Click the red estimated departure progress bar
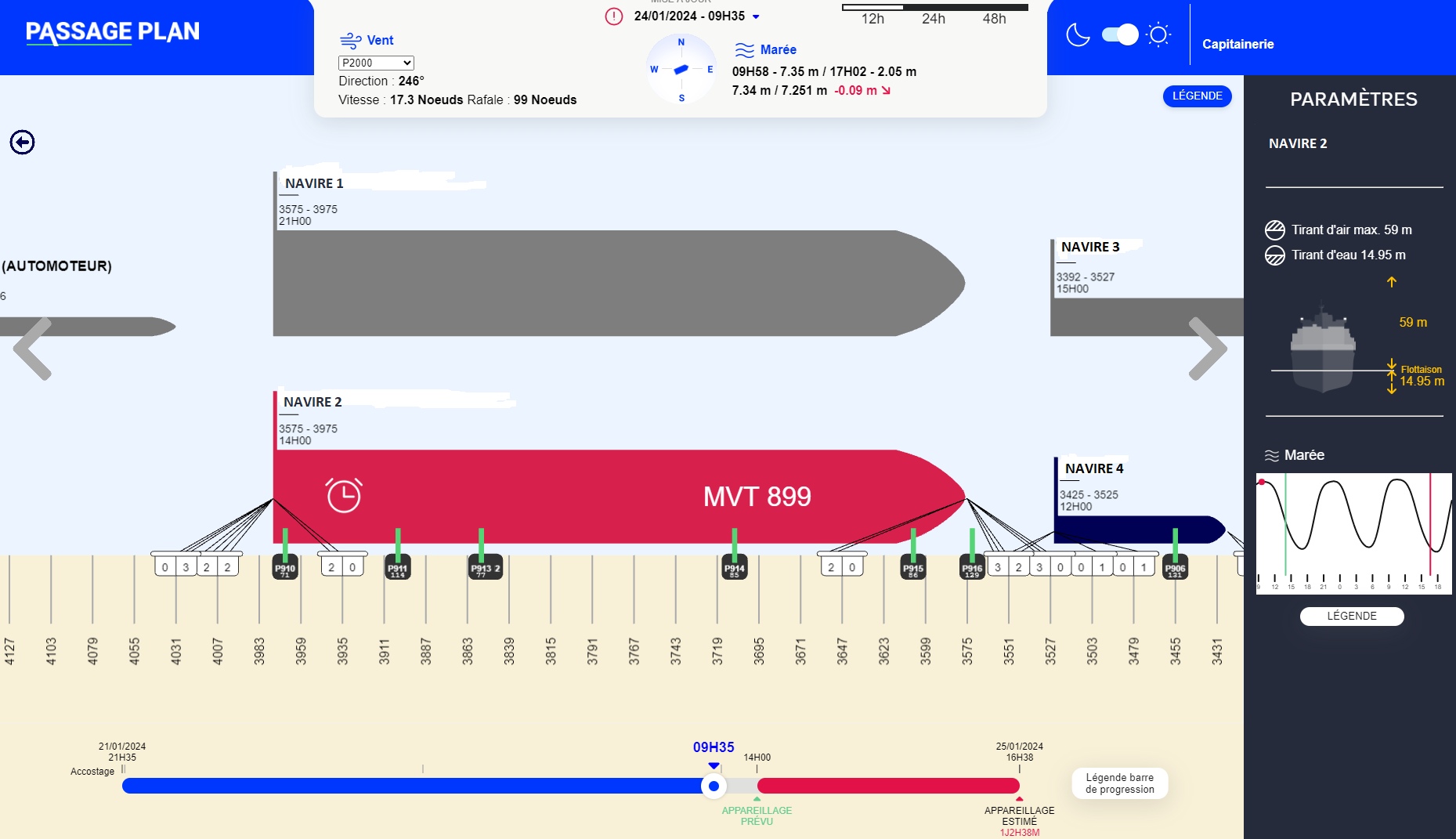This screenshot has width=1456, height=839. [x=888, y=786]
